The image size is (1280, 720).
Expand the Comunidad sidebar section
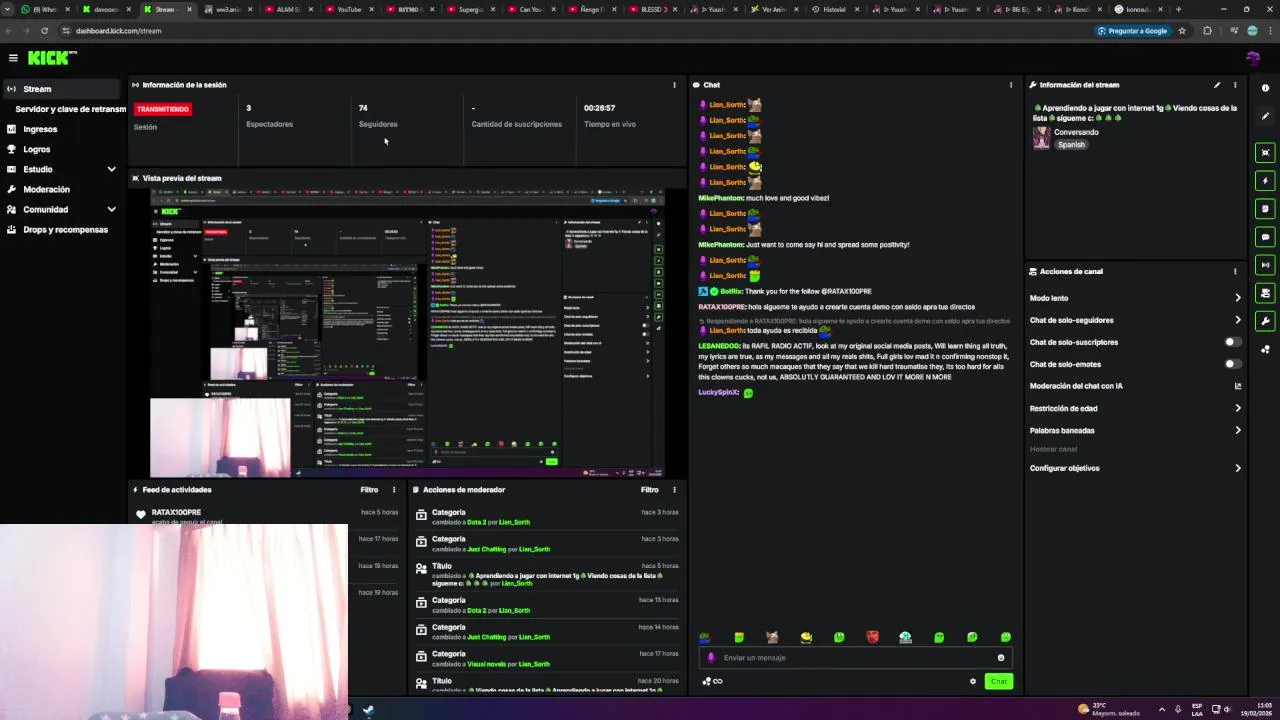point(60,209)
